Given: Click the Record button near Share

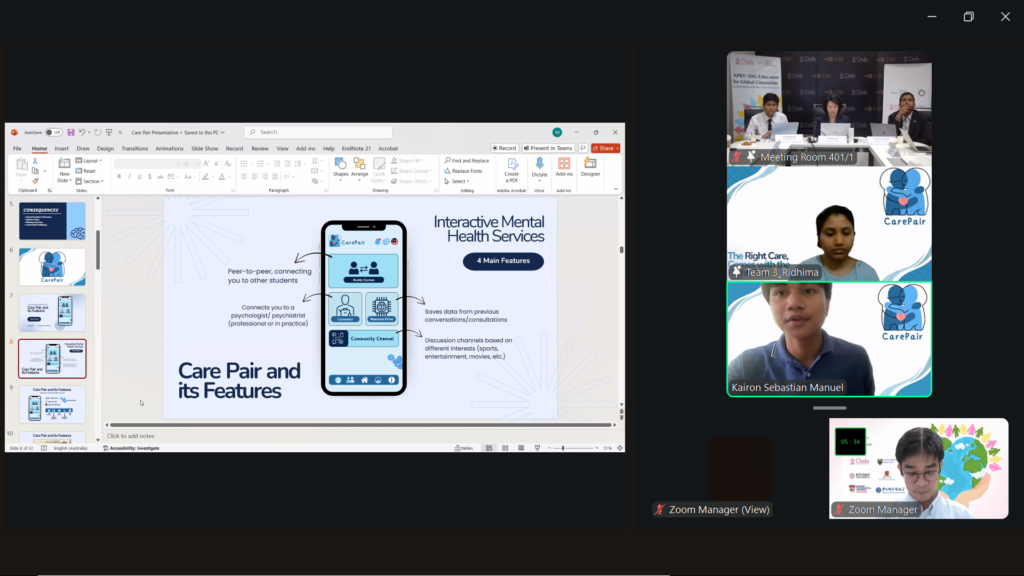Looking at the screenshot, I should coord(504,148).
